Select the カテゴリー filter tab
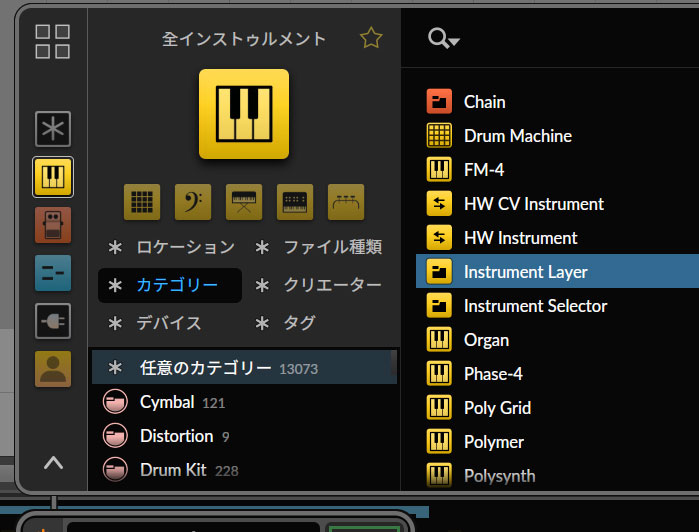The image size is (699, 532). tap(170, 285)
